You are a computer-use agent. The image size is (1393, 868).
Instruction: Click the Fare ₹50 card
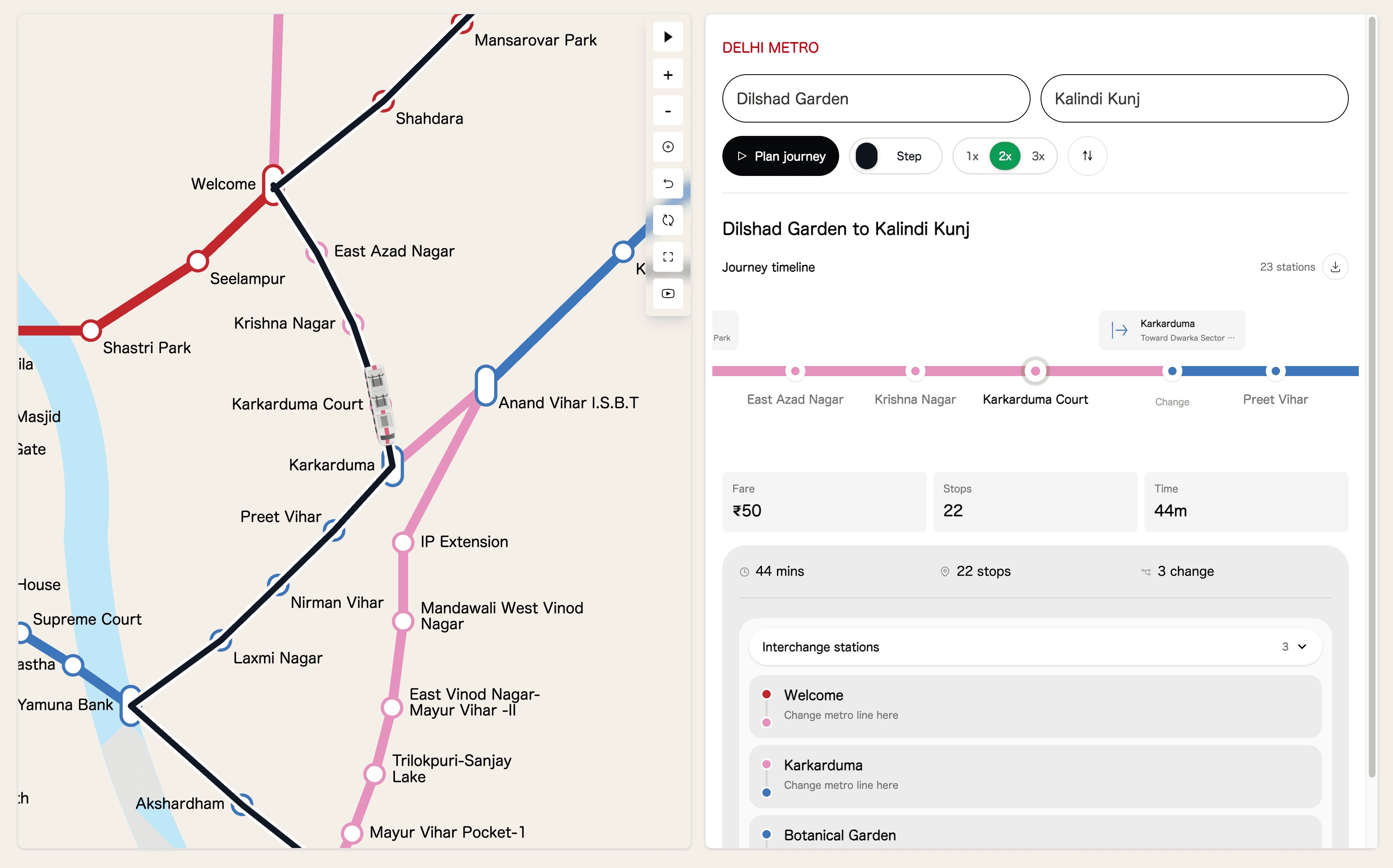[824, 502]
